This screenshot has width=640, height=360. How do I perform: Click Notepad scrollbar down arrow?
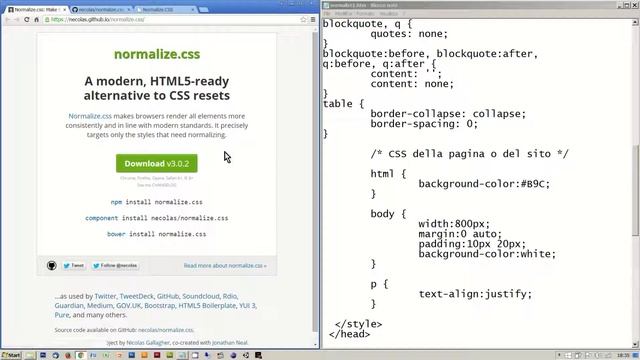click(636, 344)
